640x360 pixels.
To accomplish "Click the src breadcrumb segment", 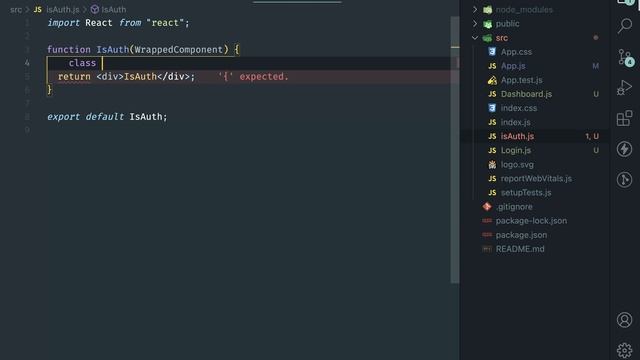I will pyautogui.click(x=16, y=9).
